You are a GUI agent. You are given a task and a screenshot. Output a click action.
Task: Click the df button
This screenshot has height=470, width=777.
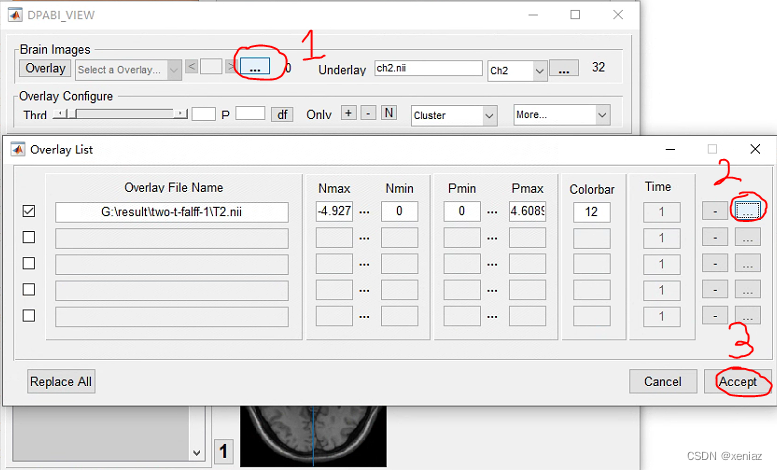[282, 115]
